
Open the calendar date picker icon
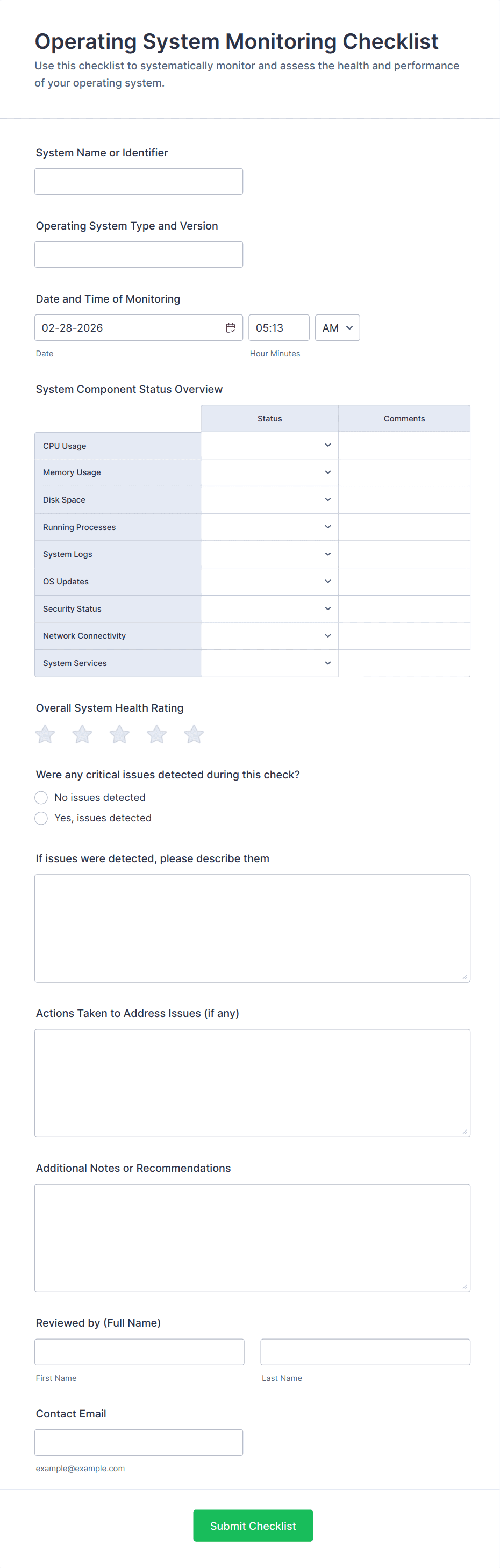[x=230, y=327]
